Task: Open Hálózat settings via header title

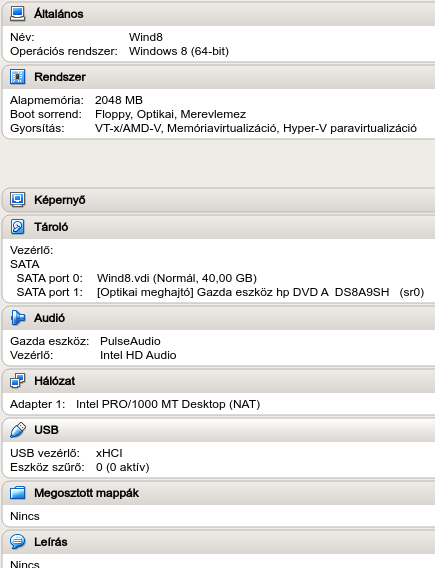Action: (x=55, y=381)
